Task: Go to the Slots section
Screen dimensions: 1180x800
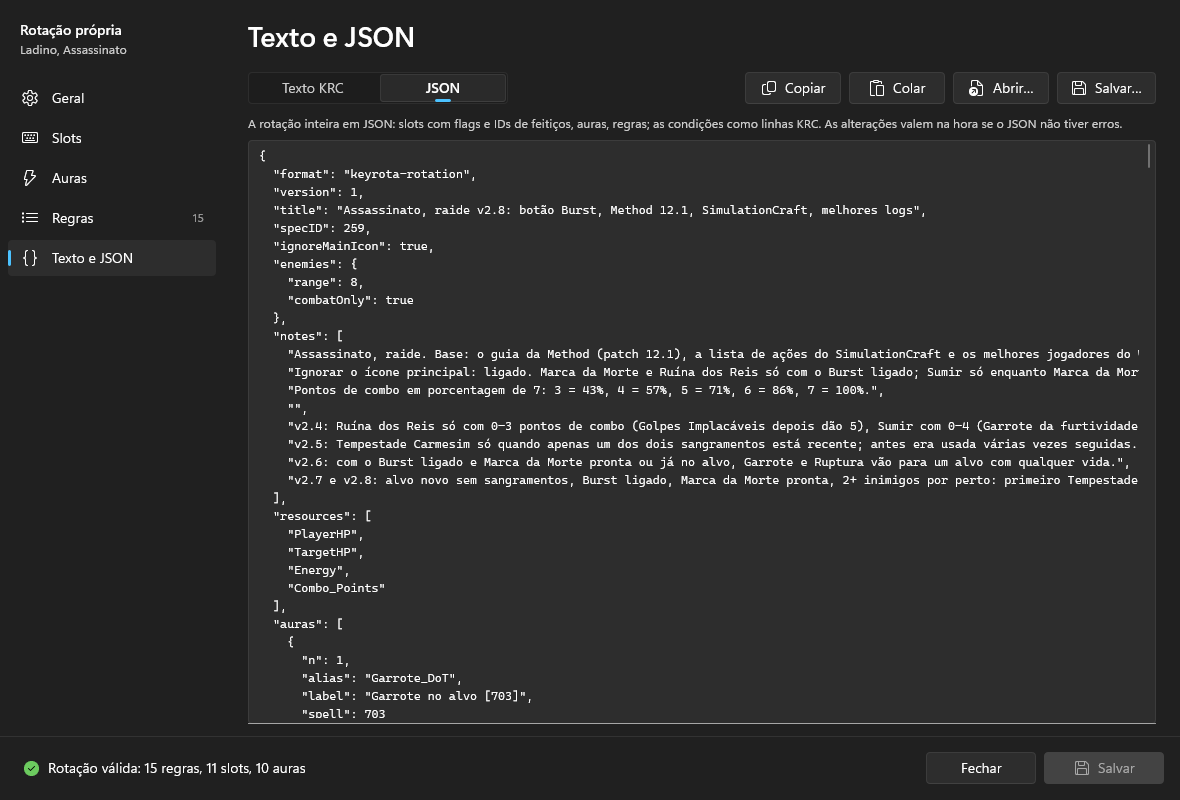Action: [x=111, y=138]
